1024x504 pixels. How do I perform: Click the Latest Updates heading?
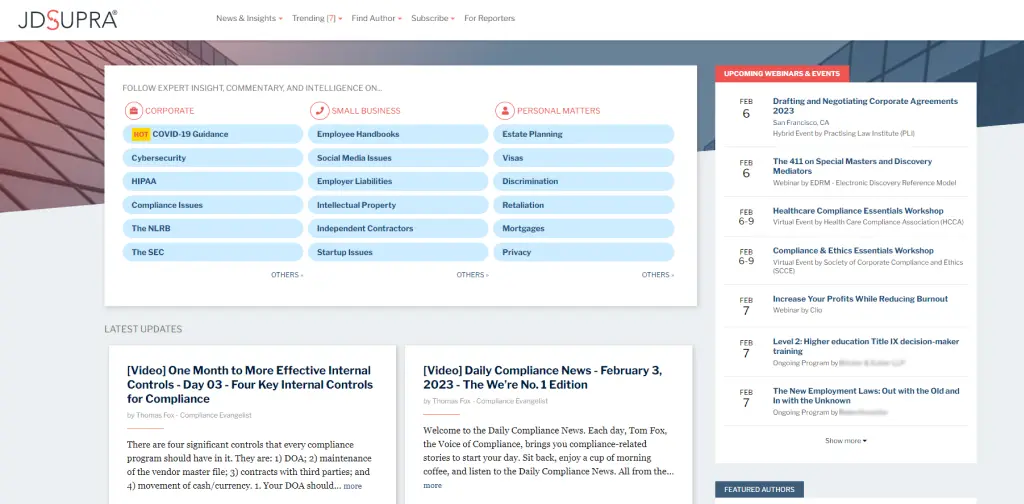tap(143, 329)
